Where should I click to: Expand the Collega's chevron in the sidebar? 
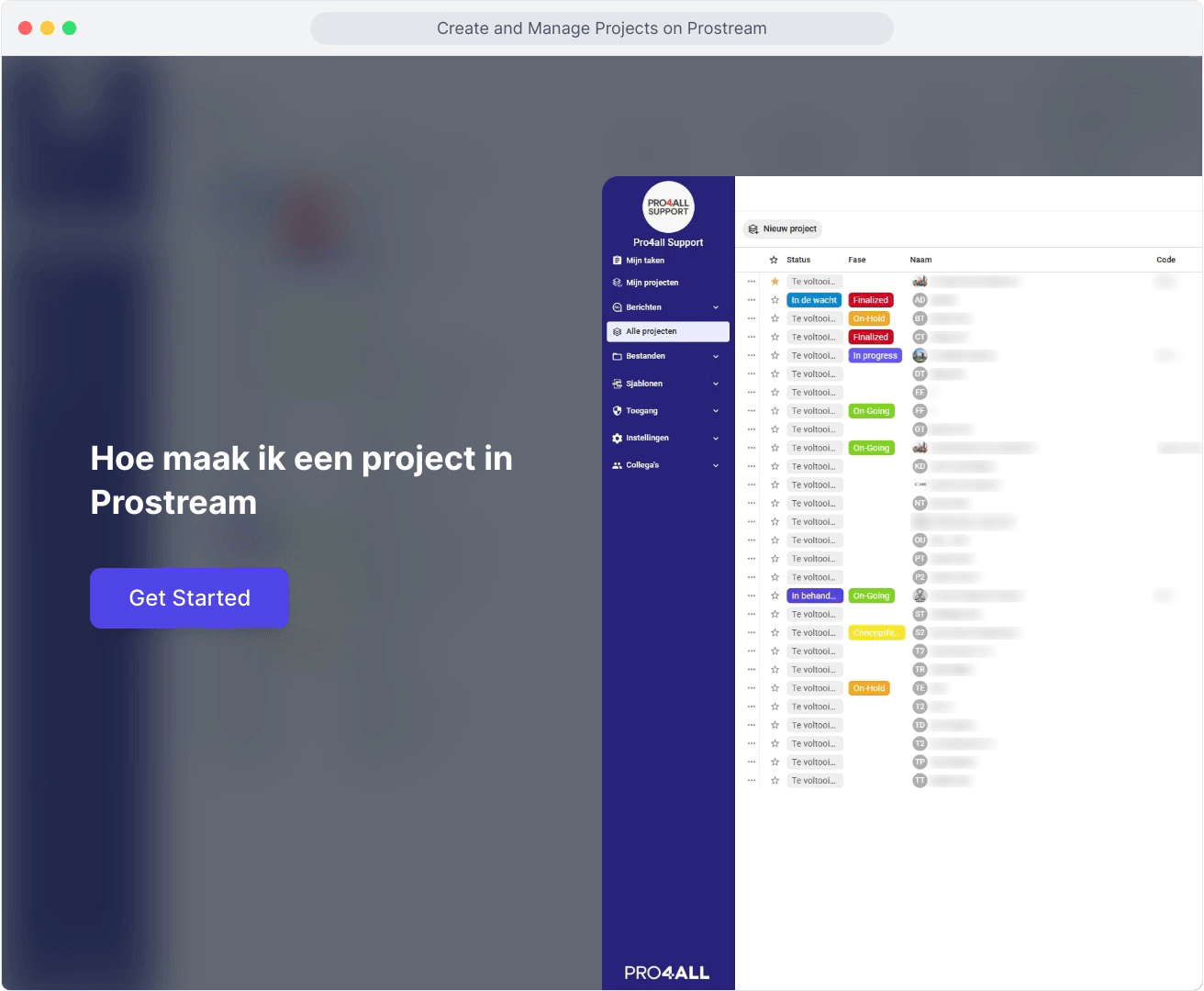coord(716,466)
